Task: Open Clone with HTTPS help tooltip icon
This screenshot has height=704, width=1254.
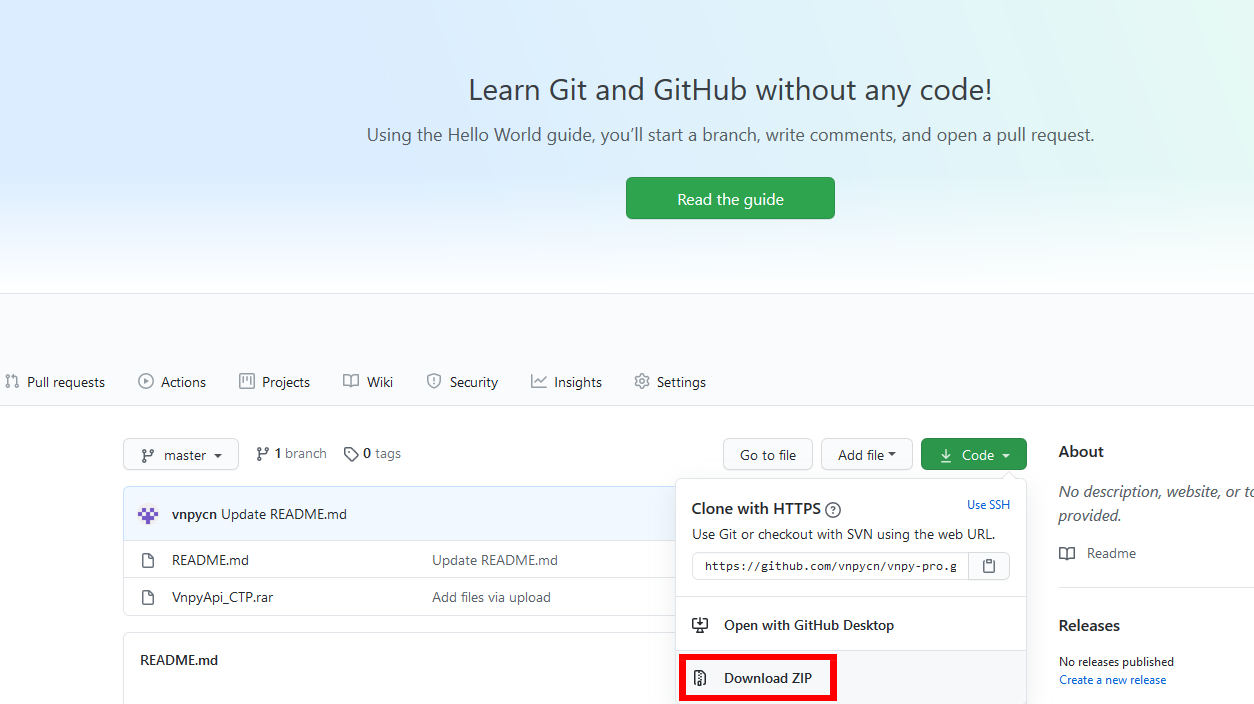Action: click(834, 509)
